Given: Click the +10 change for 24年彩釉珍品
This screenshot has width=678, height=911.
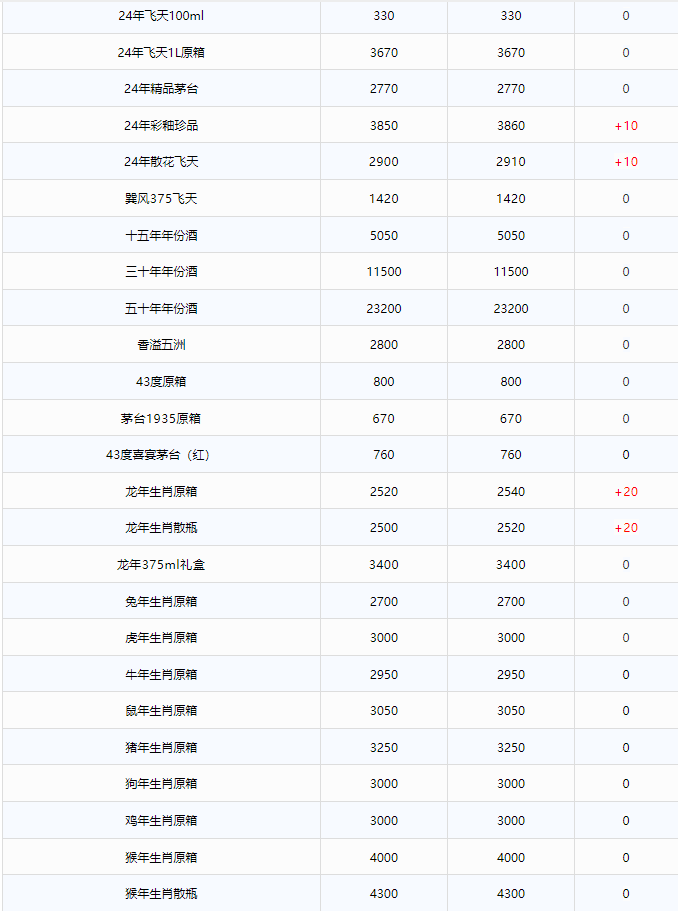Looking at the screenshot, I should click(x=626, y=126).
